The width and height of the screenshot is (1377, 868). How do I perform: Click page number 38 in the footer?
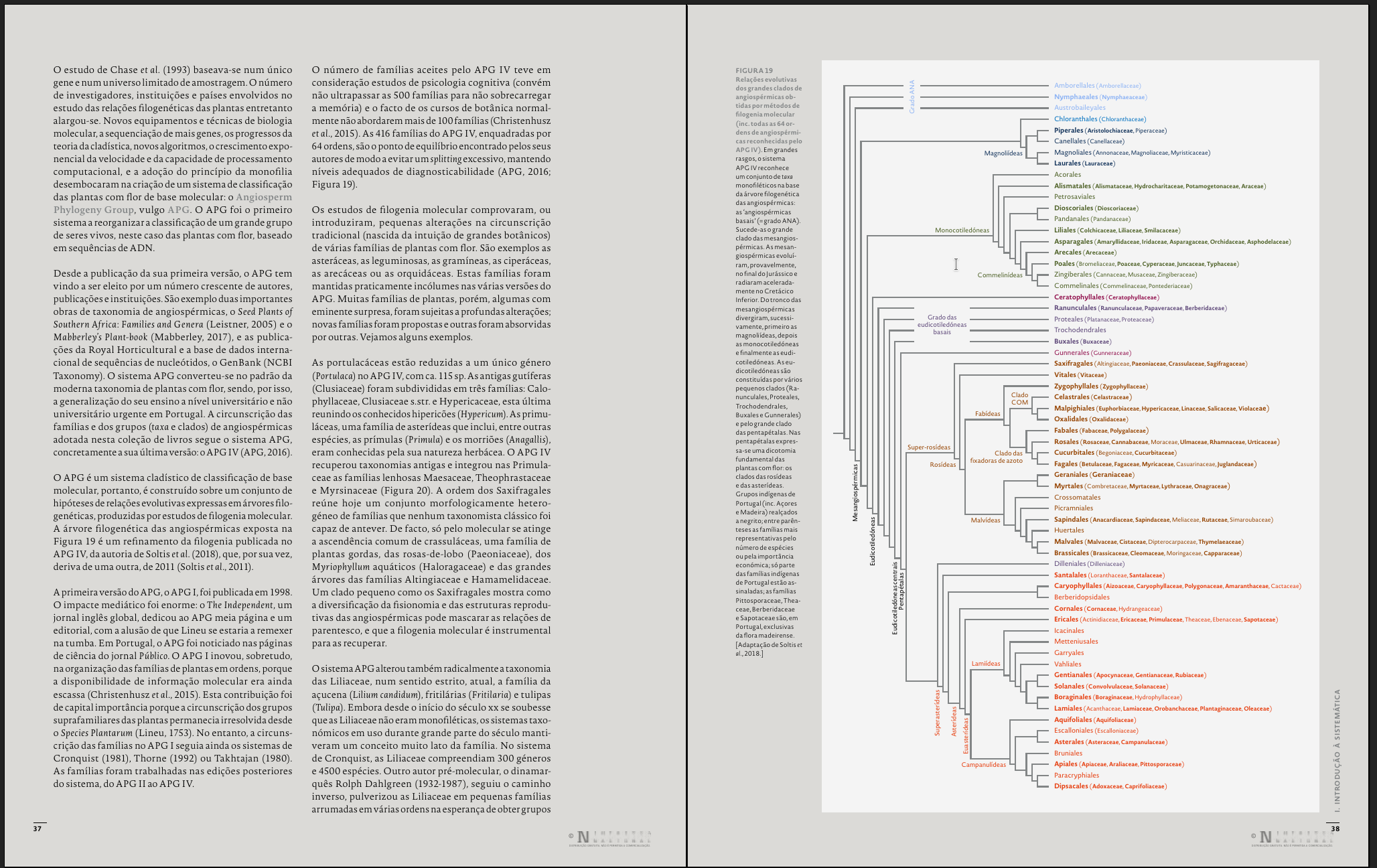click(1335, 828)
